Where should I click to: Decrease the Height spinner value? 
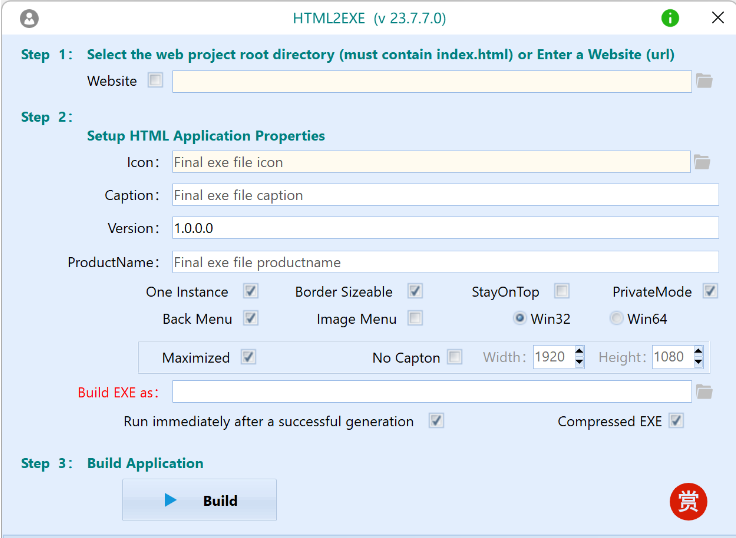698,362
